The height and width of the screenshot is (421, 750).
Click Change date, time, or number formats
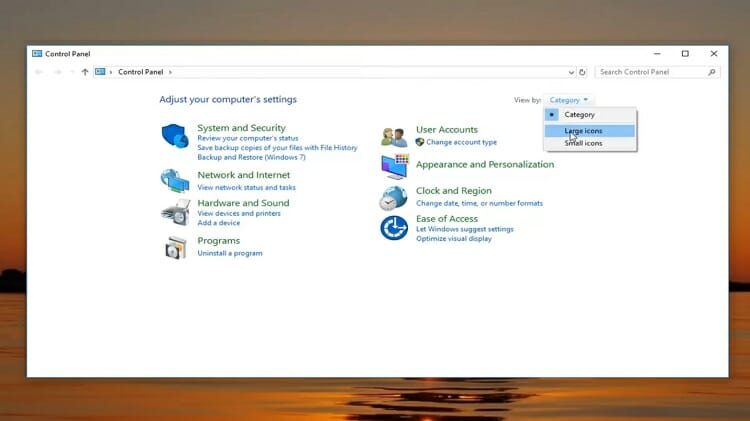tap(479, 203)
